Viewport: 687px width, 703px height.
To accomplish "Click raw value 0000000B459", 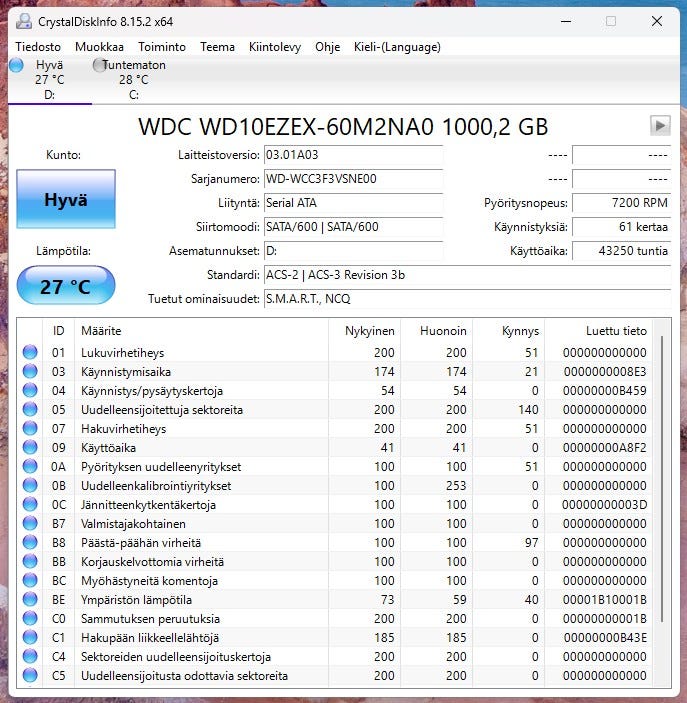I will (x=604, y=391).
